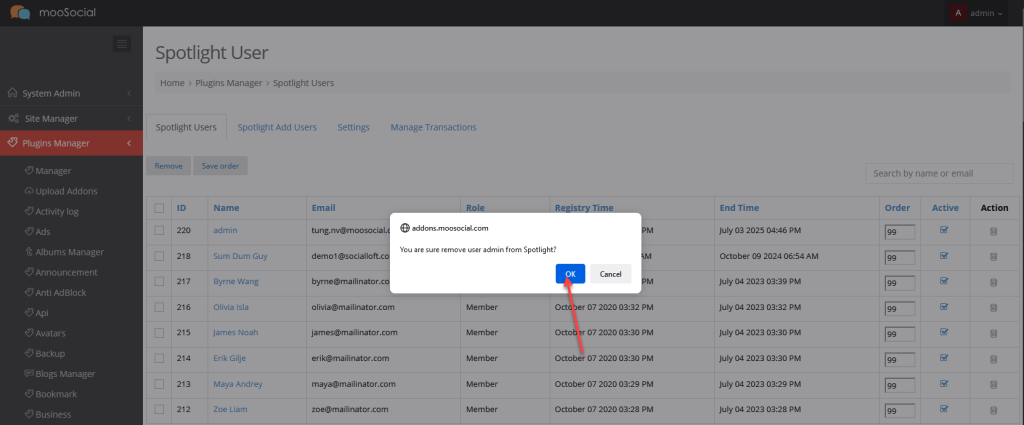Toggle active icon for Maya Andrey row
Screen dimensions: 1024x425
tap(944, 383)
